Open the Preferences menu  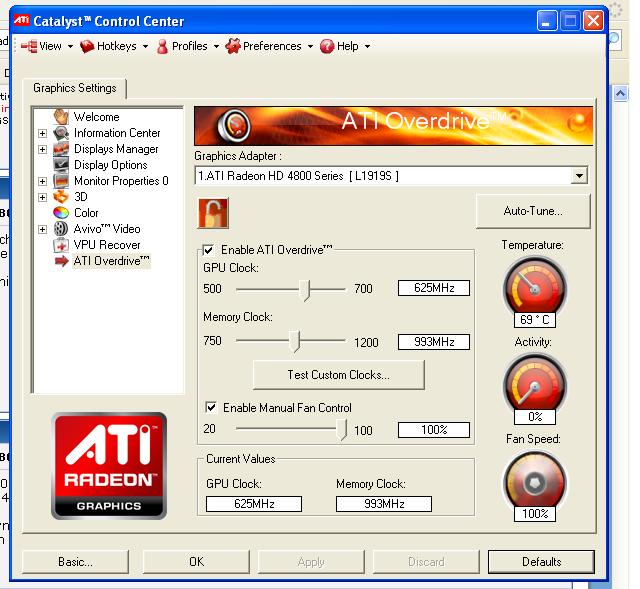(x=270, y=46)
